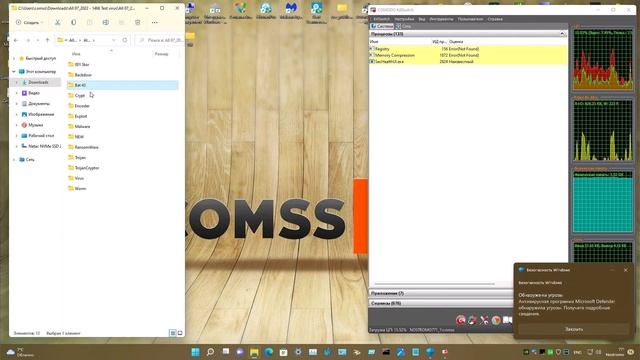Screen dimensions: 640x360
Task: Click the ENG language indicator in tray
Action: point(578,352)
